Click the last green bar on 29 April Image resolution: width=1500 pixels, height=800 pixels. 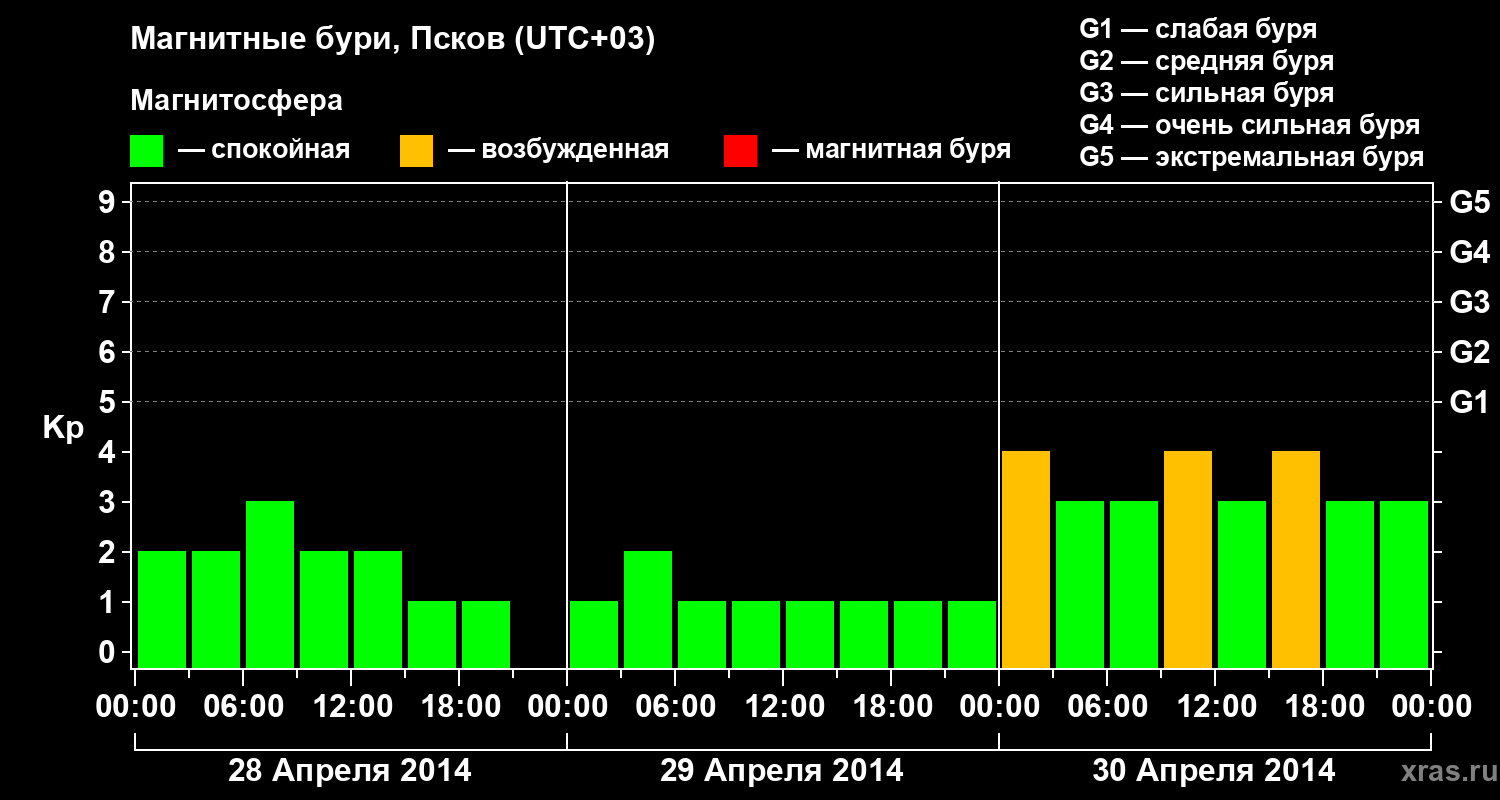click(972, 634)
